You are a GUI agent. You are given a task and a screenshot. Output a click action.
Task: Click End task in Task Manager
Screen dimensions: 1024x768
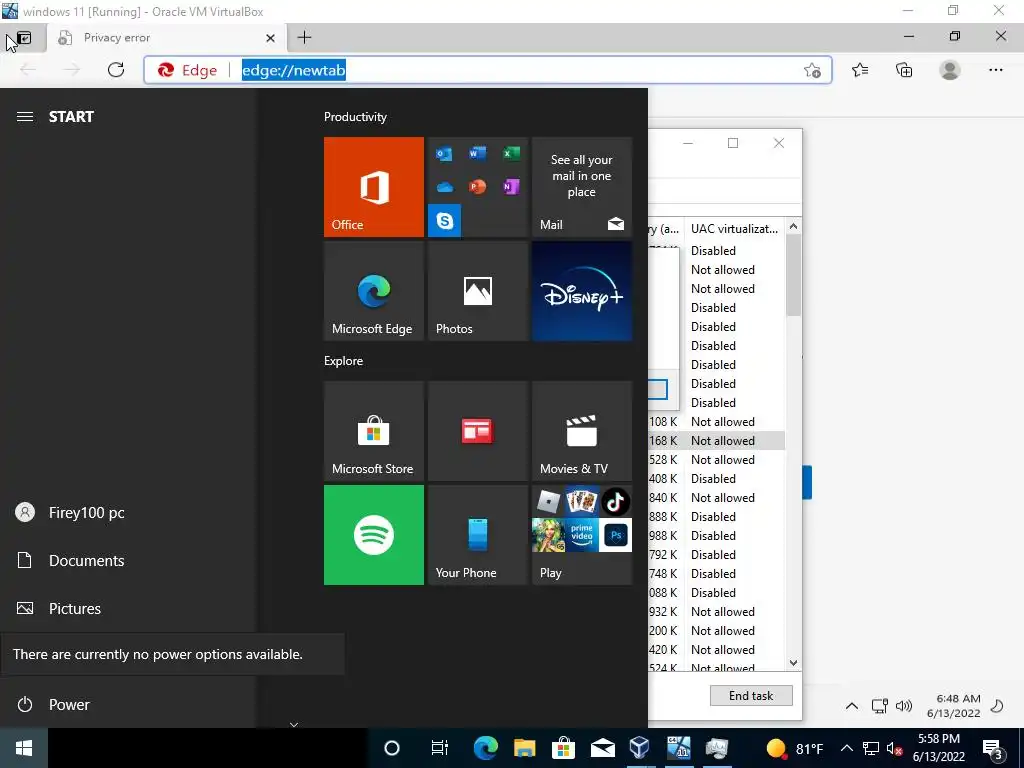[x=751, y=696]
